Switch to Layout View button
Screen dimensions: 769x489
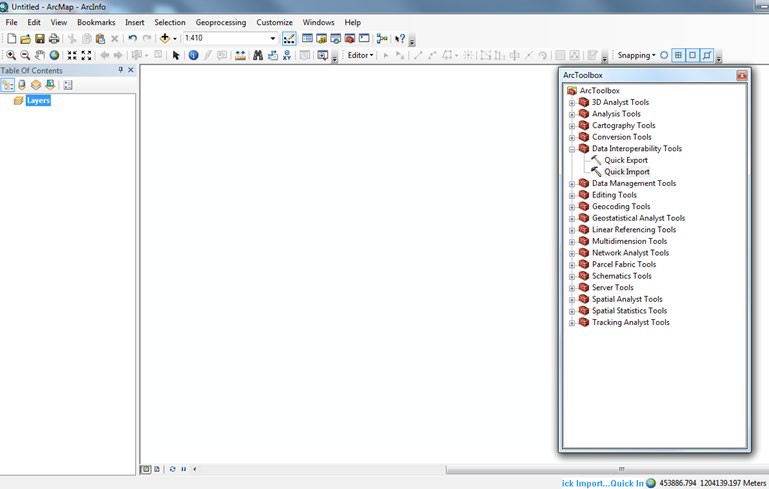[157, 469]
